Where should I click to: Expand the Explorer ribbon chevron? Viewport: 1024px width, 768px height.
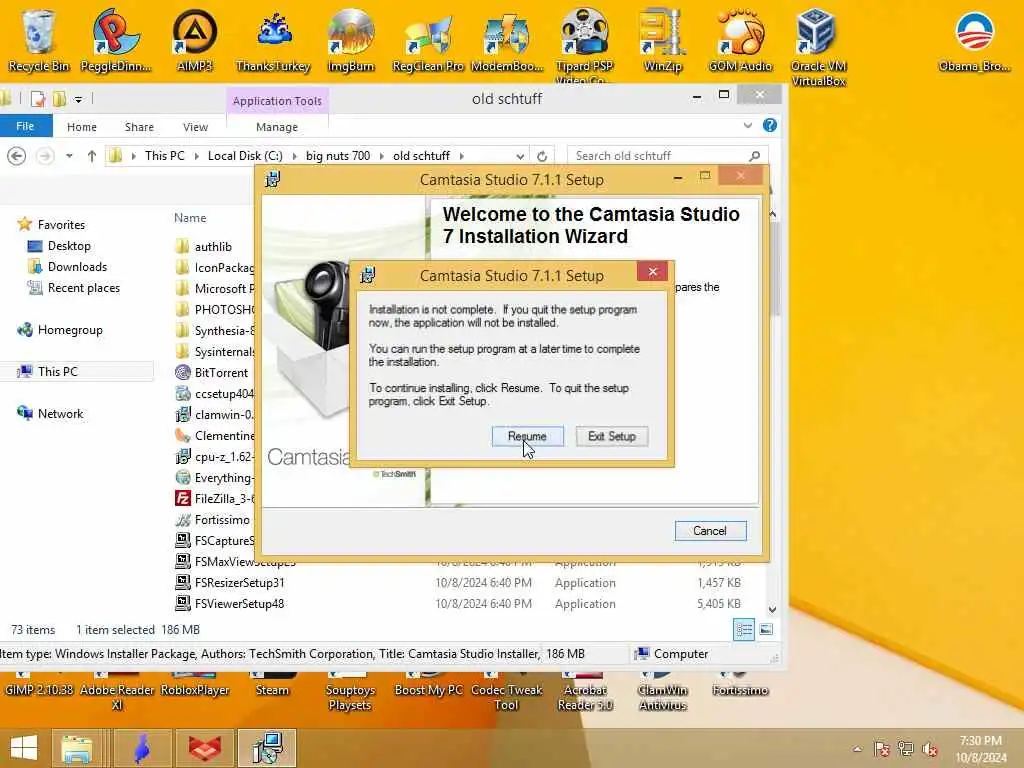point(748,125)
